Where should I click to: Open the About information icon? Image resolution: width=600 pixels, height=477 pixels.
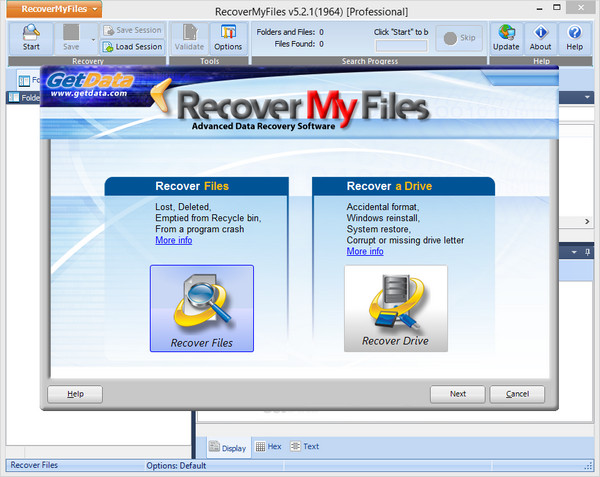tap(540, 38)
